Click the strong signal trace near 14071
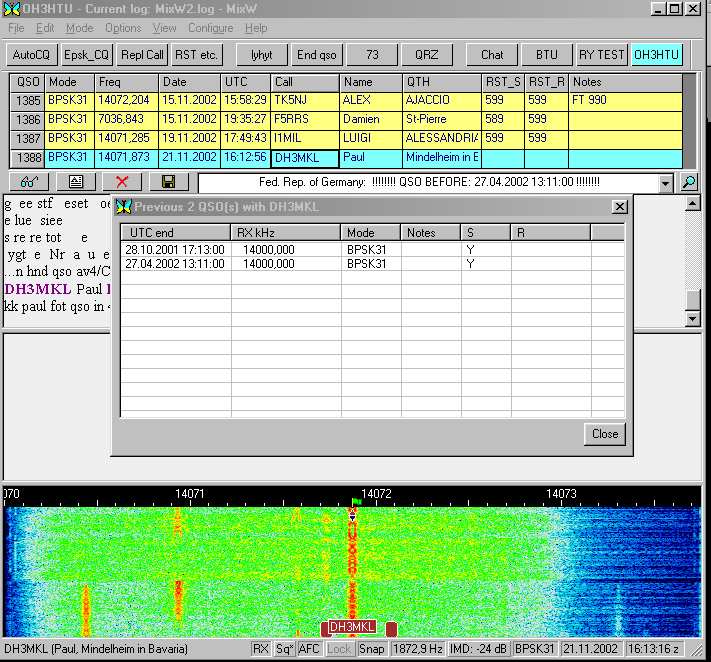The image size is (711, 662). 178,599
